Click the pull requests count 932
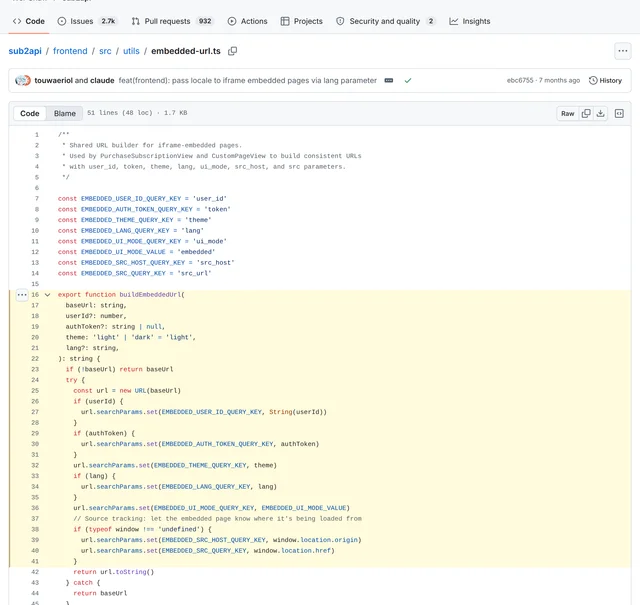 (205, 21)
